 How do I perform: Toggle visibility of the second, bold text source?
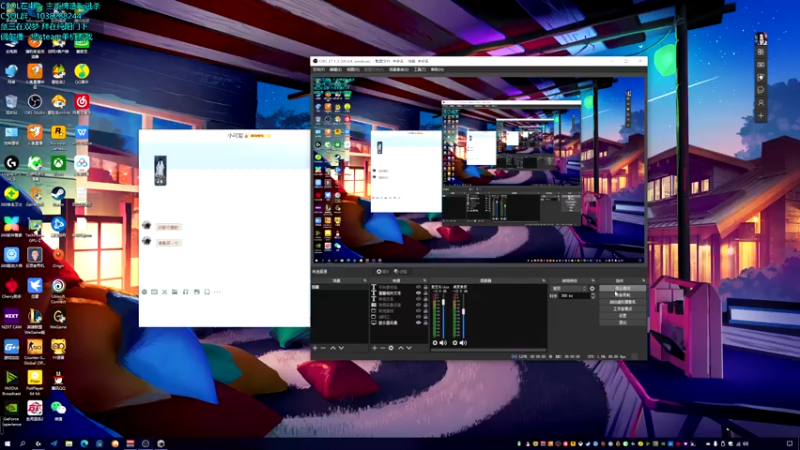tap(418, 293)
